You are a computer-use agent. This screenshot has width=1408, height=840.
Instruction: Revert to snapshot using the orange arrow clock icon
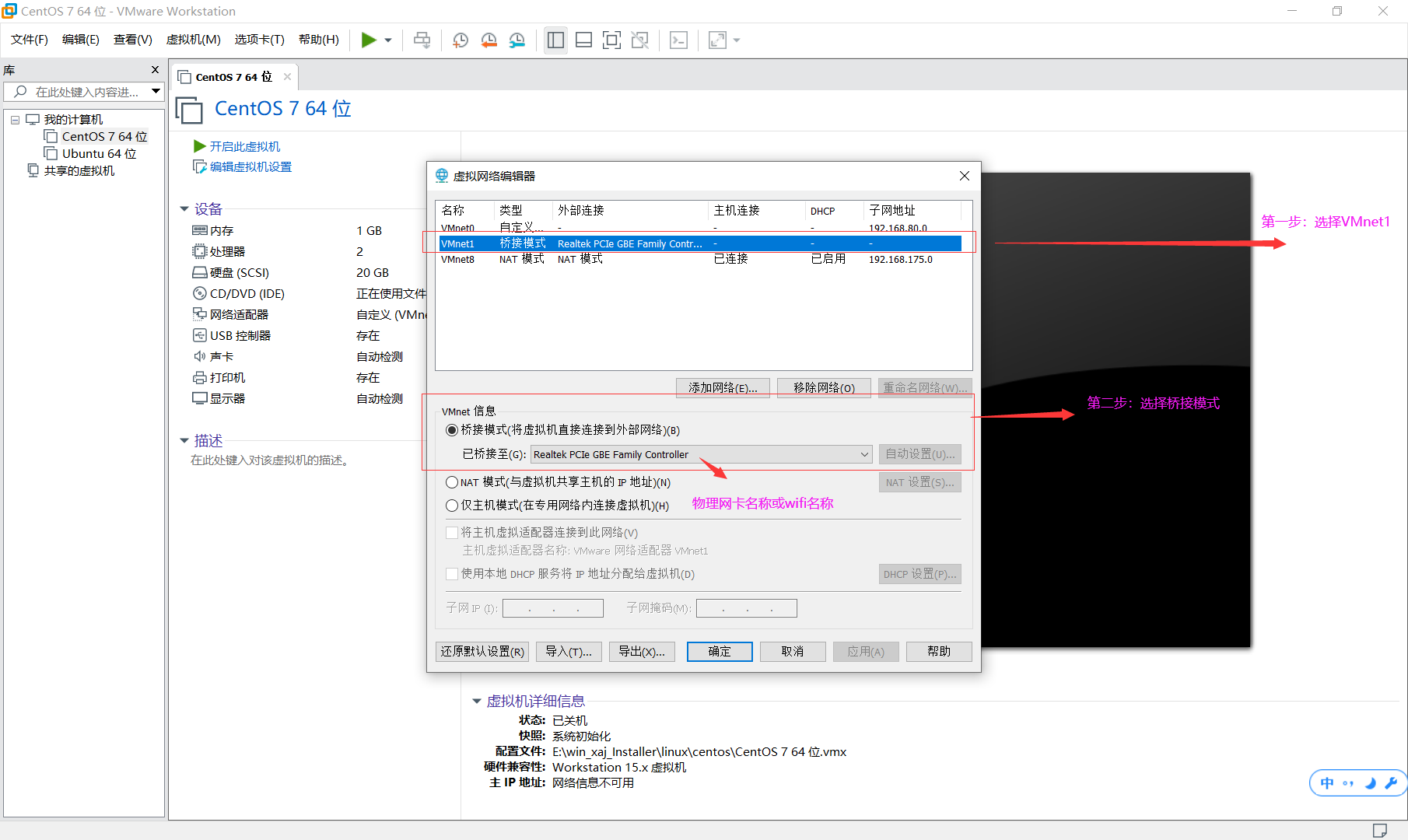[x=489, y=40]
